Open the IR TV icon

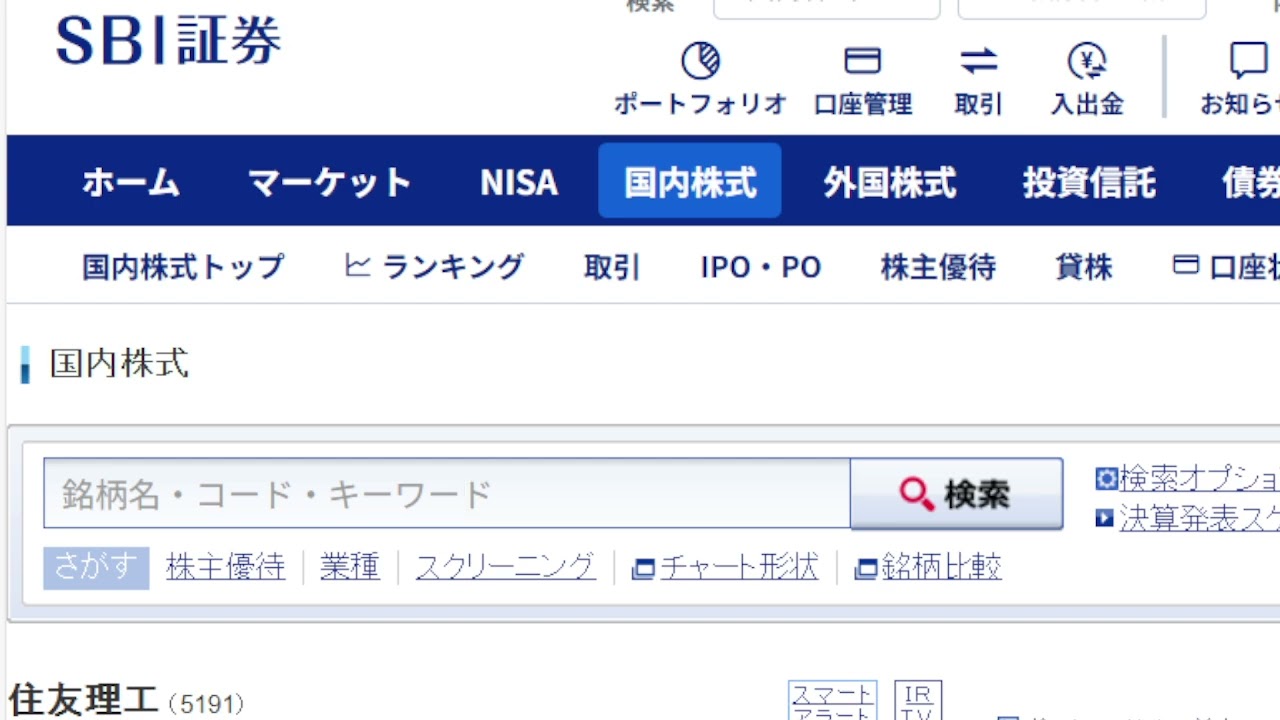(x=918, y=701)
